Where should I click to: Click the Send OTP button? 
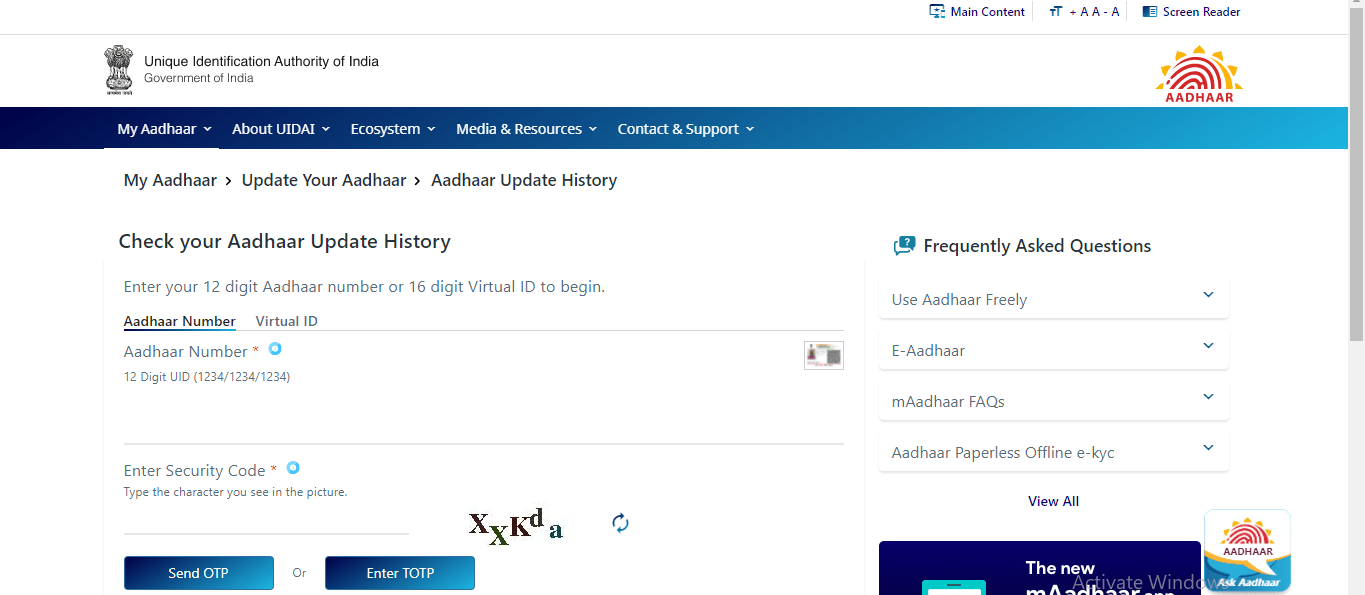pos(198,572)
